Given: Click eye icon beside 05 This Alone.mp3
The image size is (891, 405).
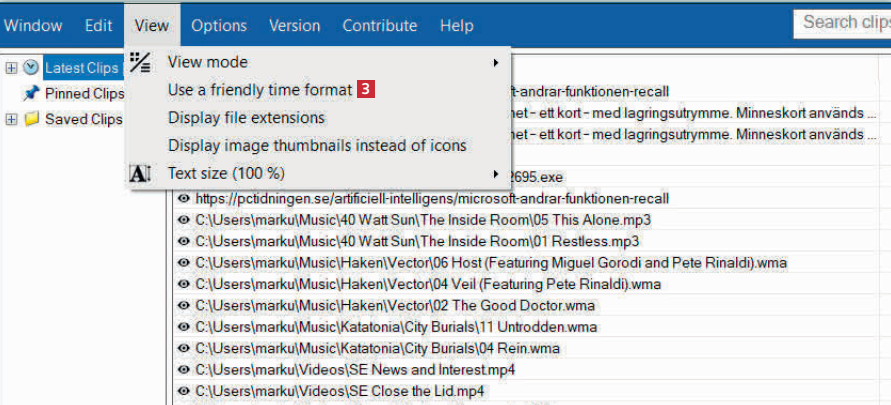Looking at the screenshot, I should tap(183, 220).
